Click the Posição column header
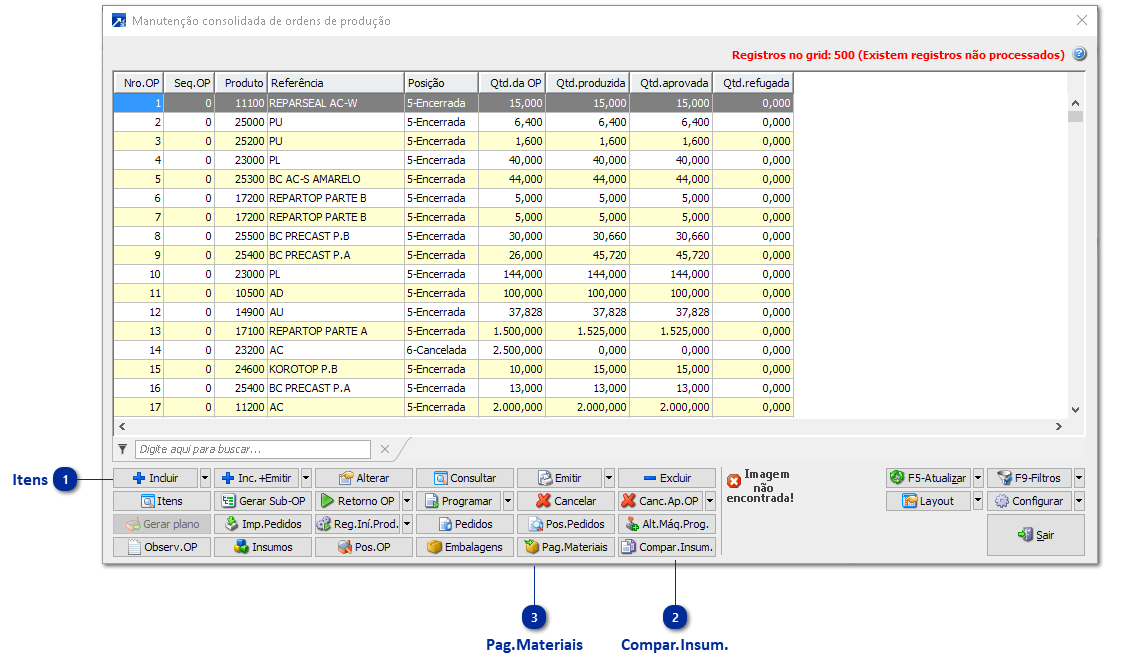The height and width of the screenshot is (671, 1121). (440, 83)
